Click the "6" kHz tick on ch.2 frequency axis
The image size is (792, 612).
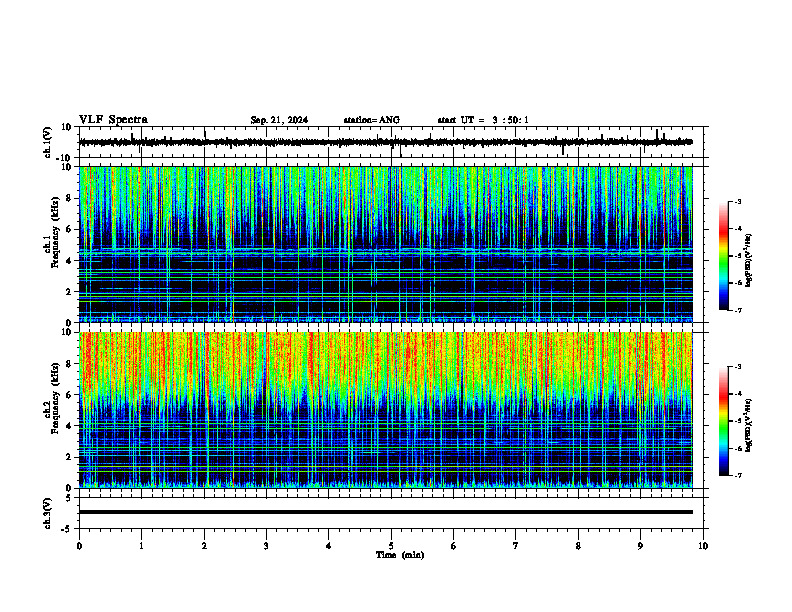tap(69, 395)
